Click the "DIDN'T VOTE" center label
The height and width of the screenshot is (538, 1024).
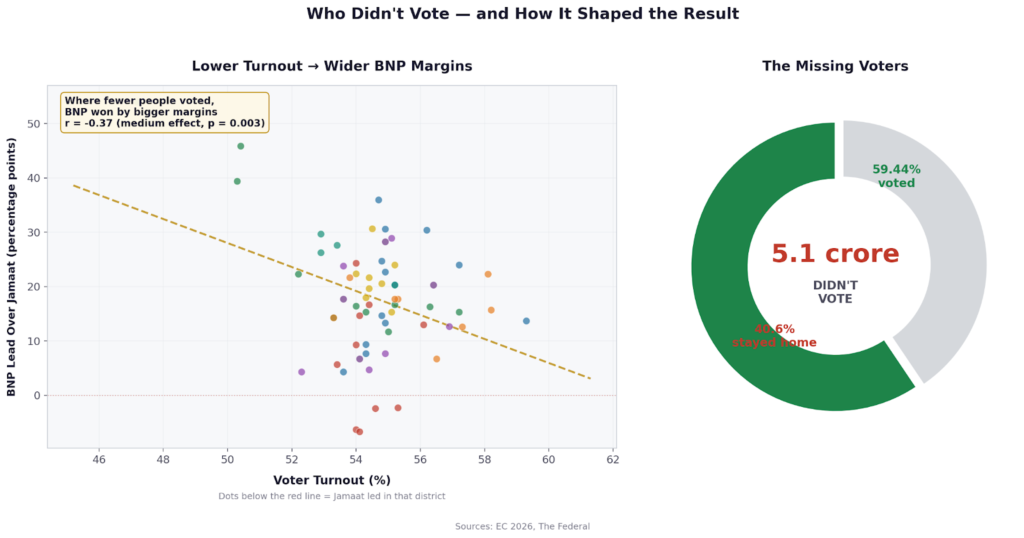tap(835, 292)
